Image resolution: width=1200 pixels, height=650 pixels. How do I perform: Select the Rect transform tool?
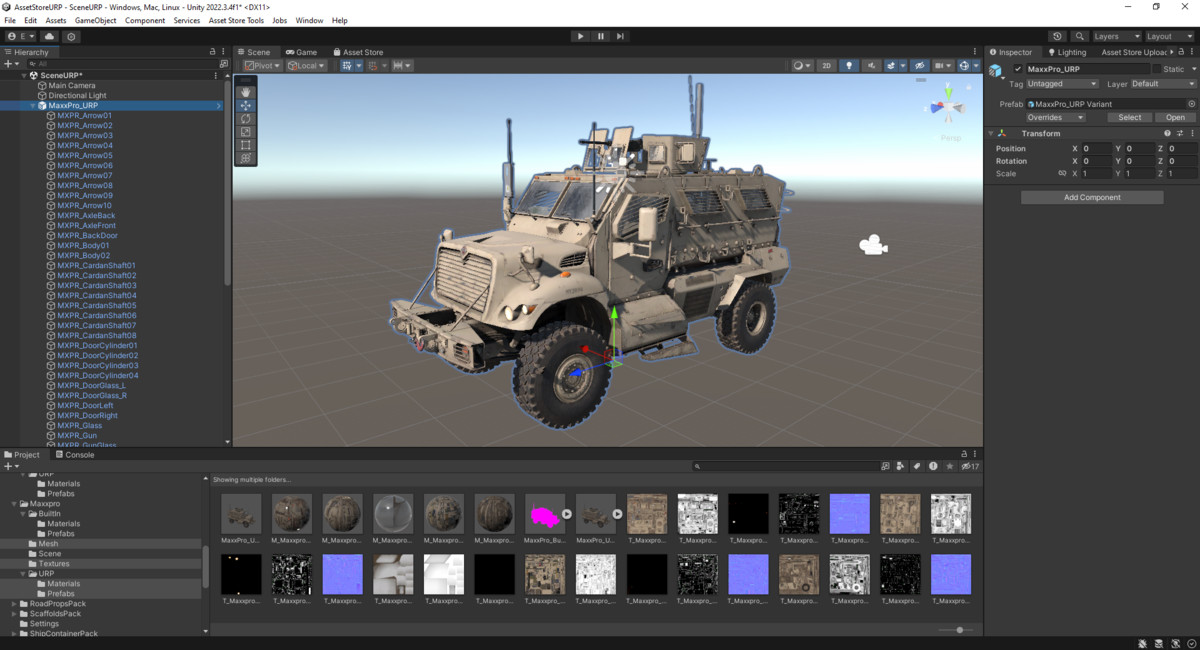pyautogui.click(x=246, y=144)
